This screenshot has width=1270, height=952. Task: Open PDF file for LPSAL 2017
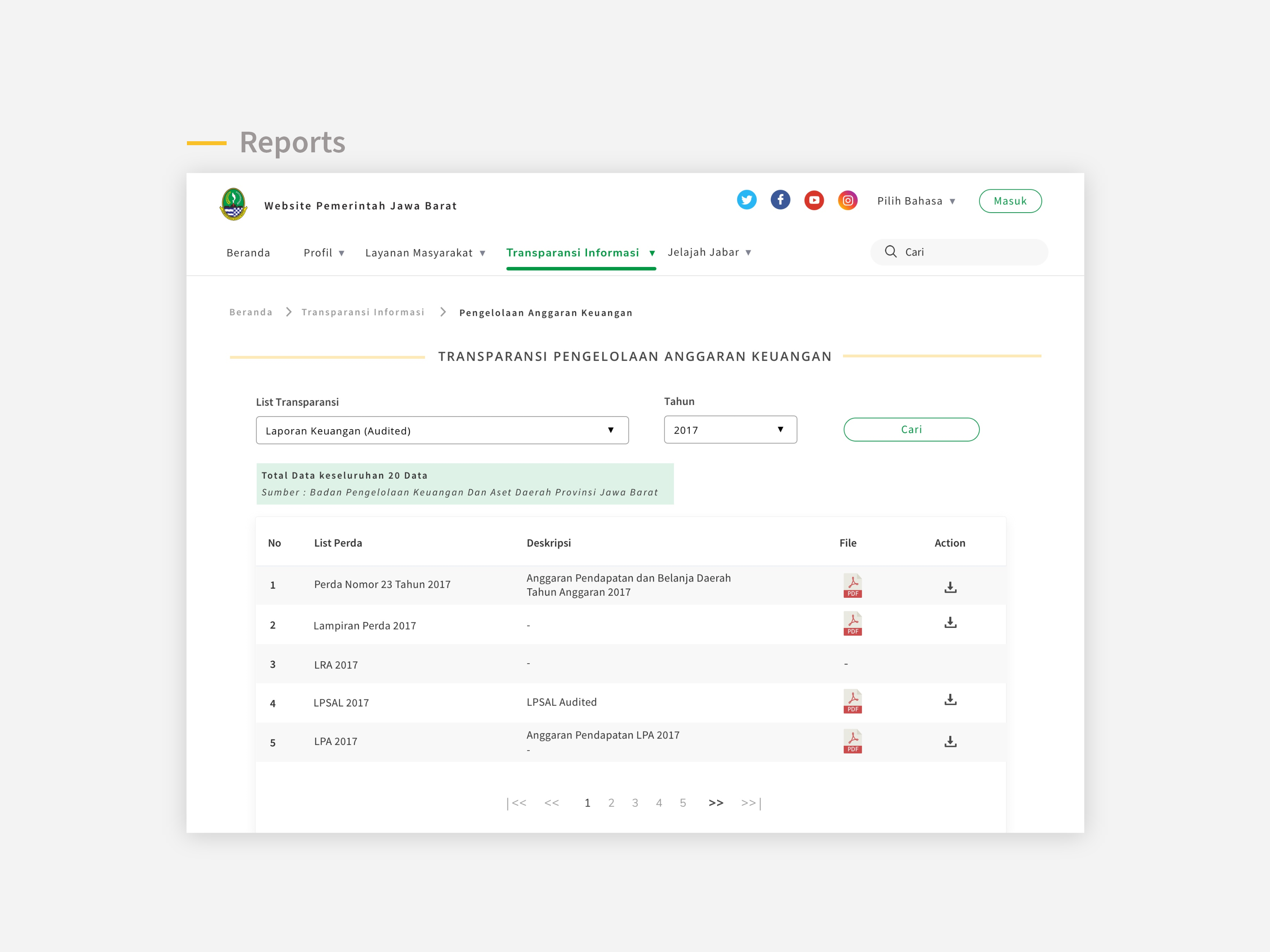tap(852, 701)
